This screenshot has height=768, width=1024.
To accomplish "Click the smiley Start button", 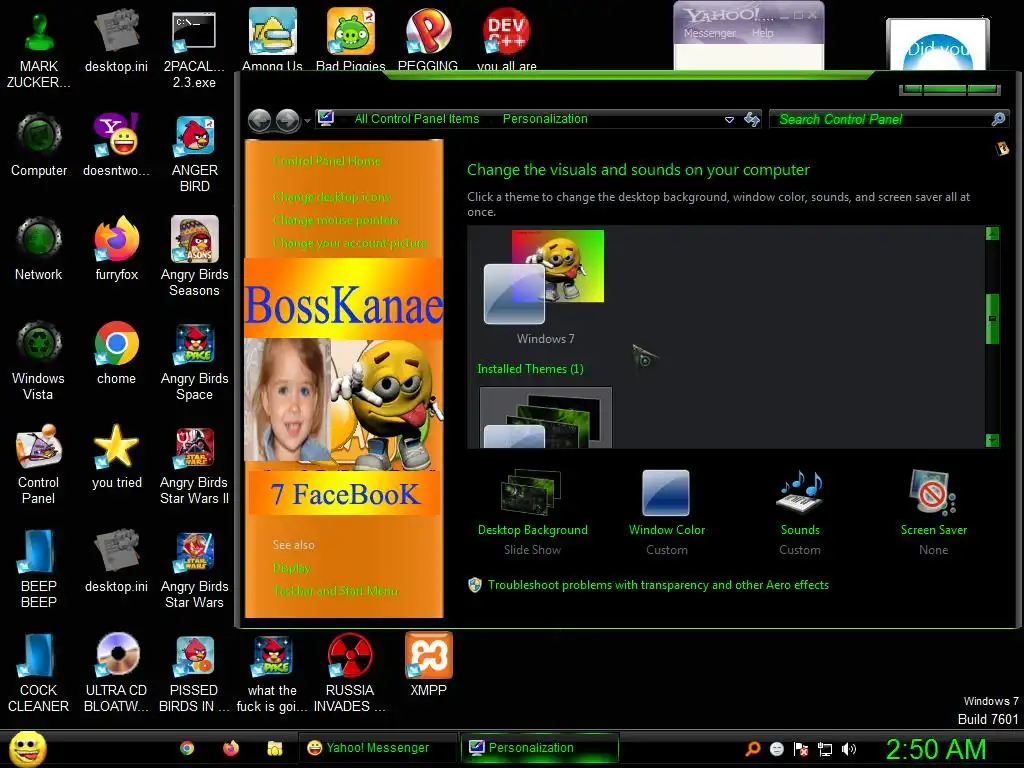I will [27, 748].
